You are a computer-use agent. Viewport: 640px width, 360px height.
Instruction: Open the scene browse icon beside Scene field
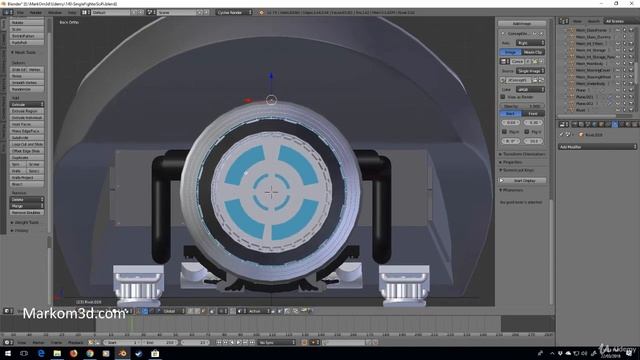(150, 12)
